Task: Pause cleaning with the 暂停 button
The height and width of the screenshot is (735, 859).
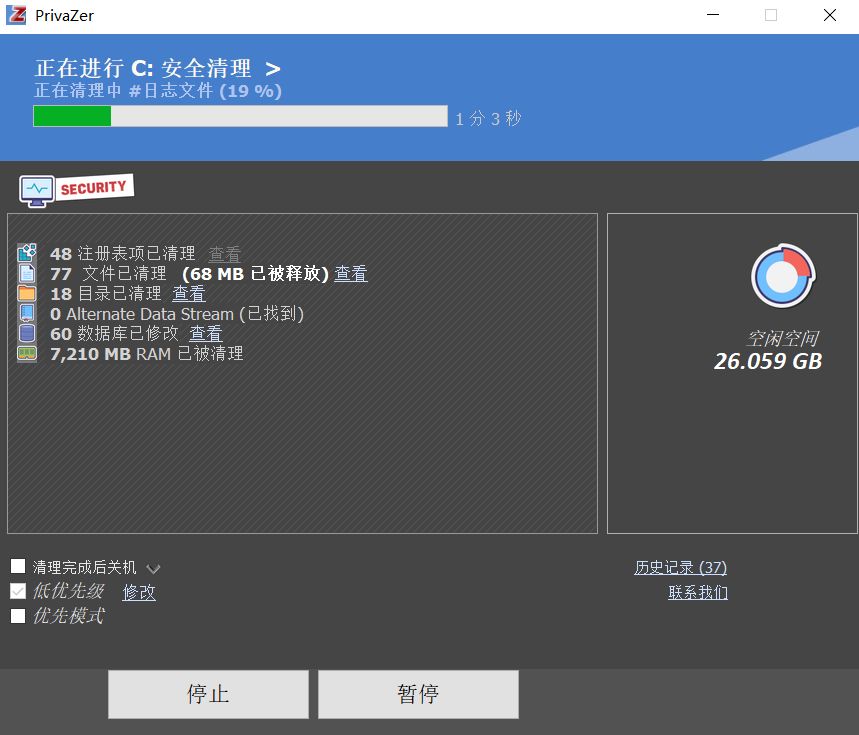Action: tap(418, 694)
